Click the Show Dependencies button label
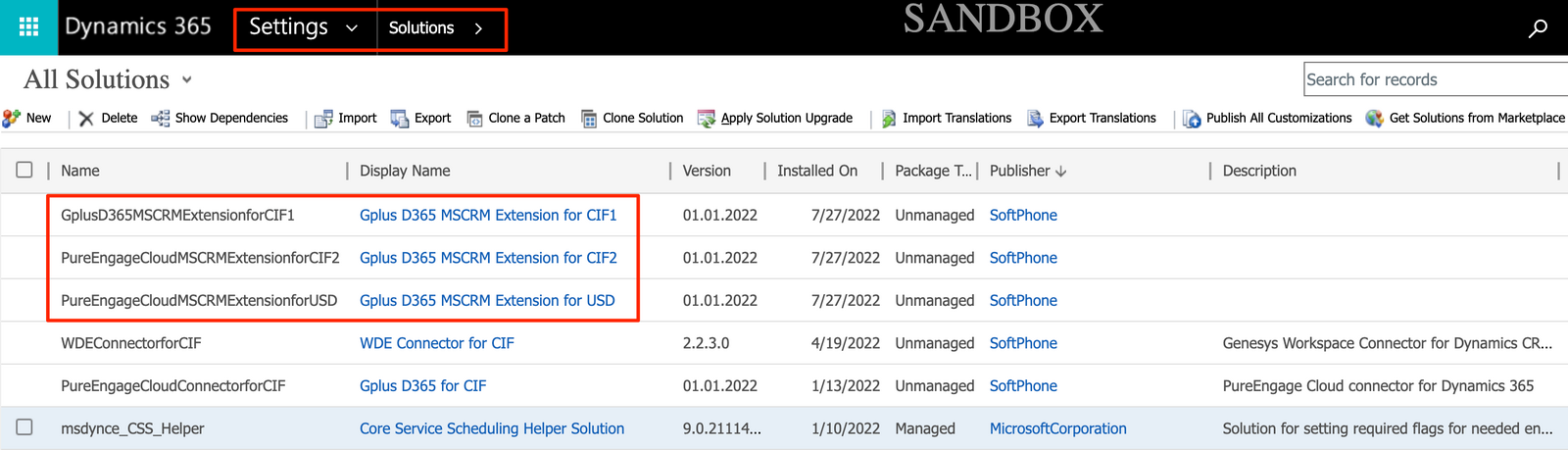The width and height of the screenshot is (1568, 450). coord(231,118)
